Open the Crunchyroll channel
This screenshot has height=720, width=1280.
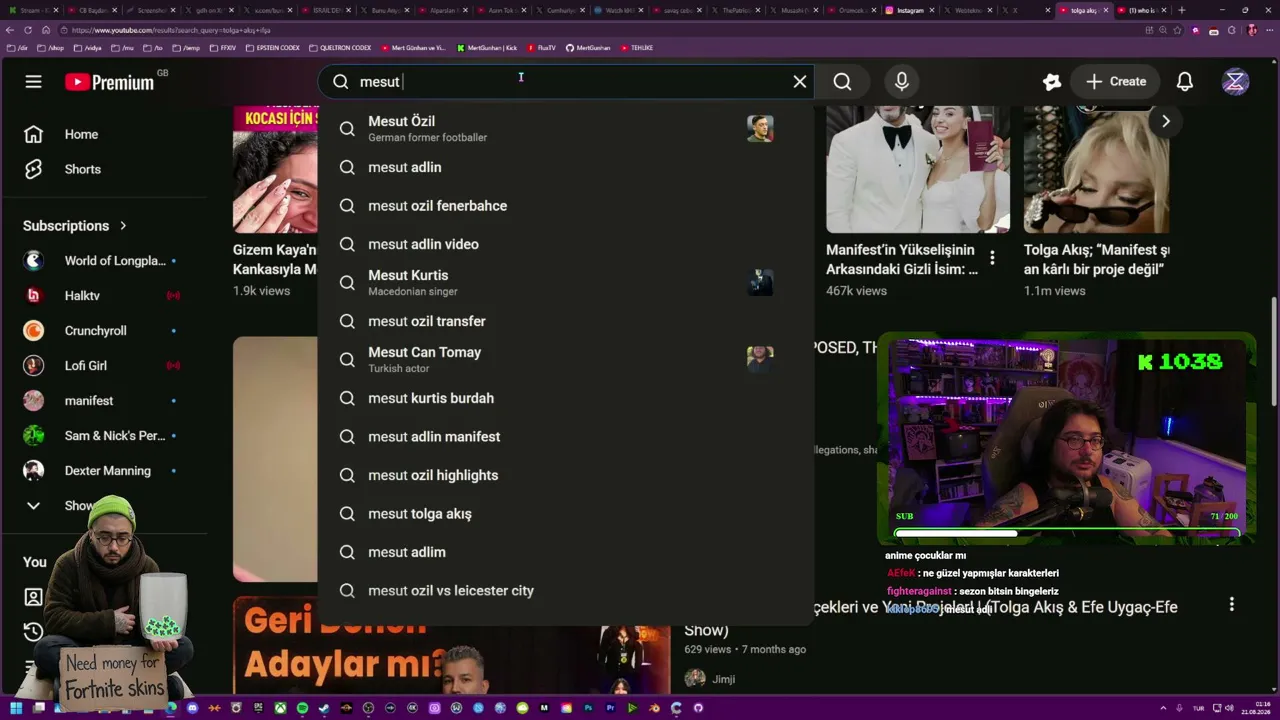(x=100, y=331)
